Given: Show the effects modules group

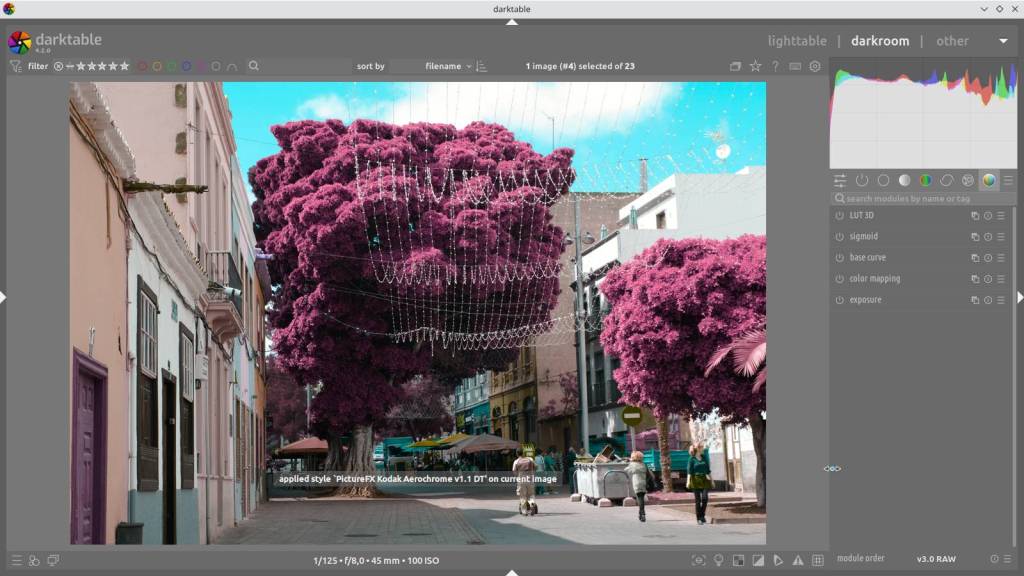Looking at the screenshot, I should pos(968,180).
